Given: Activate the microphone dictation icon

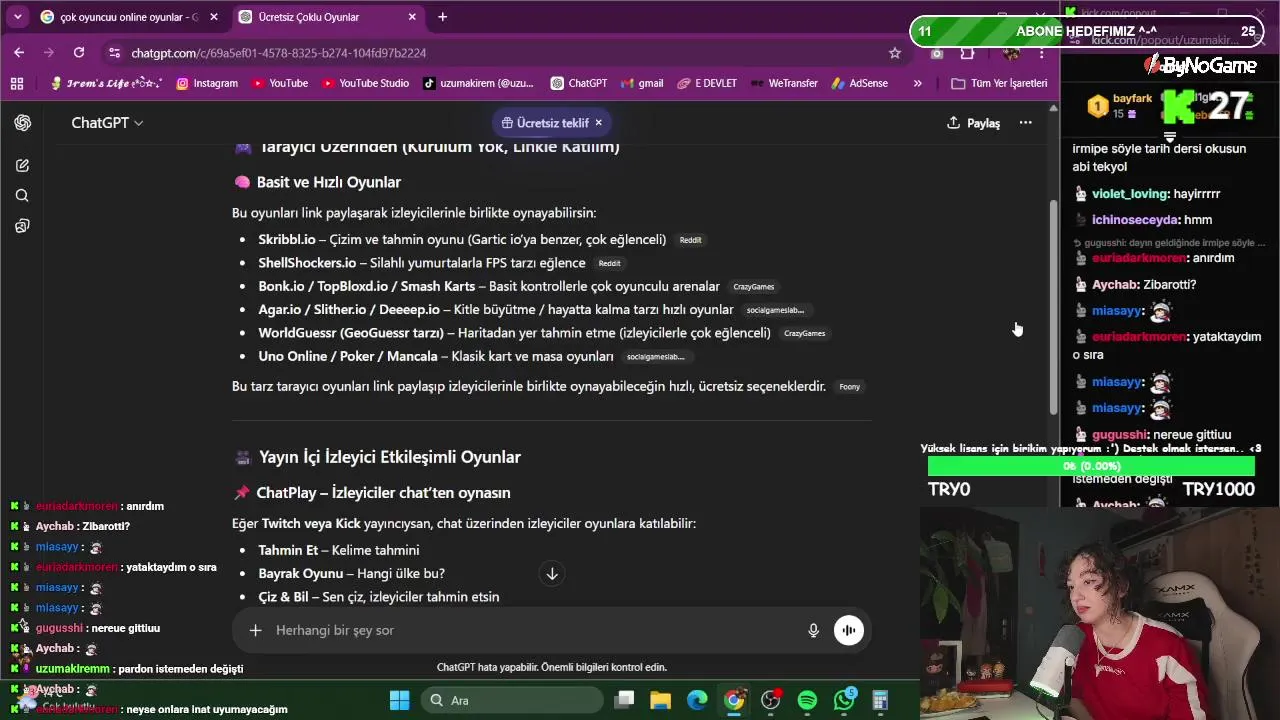Looking at the screenshot, I should tap(813, 630).
